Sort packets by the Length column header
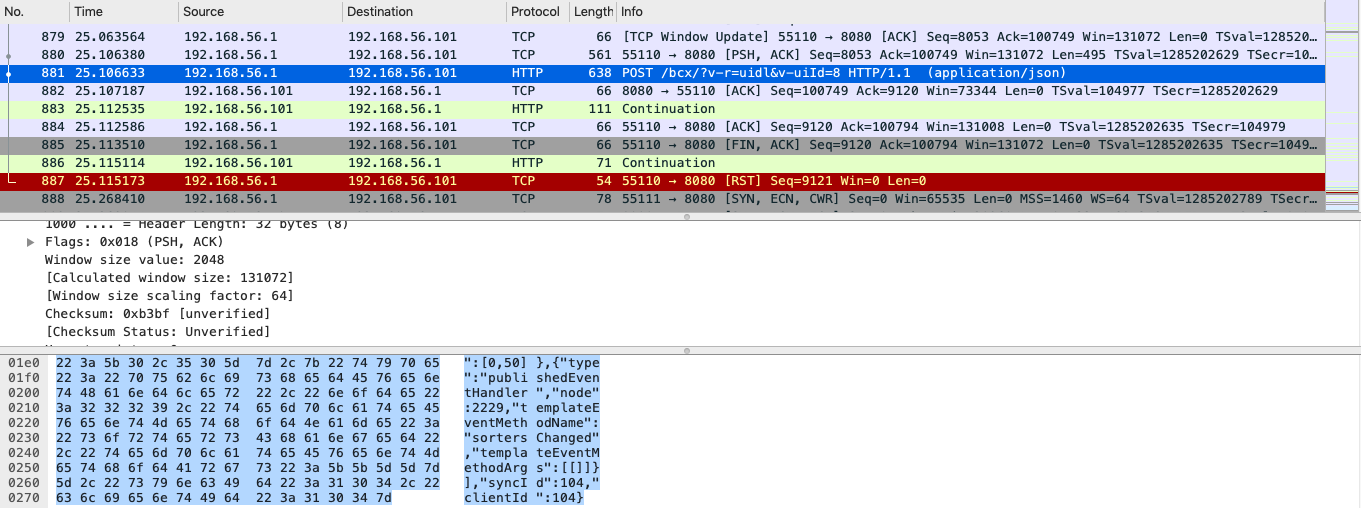The height and width of the screenshot is (508, 1361). point(593,12)
